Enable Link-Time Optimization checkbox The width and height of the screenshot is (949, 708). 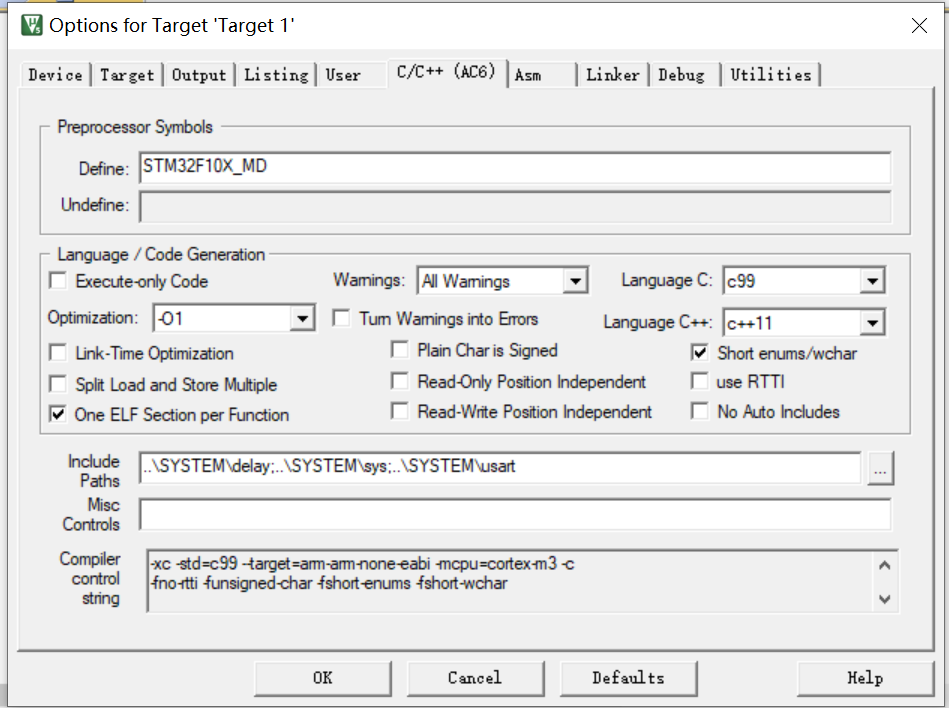58,353
